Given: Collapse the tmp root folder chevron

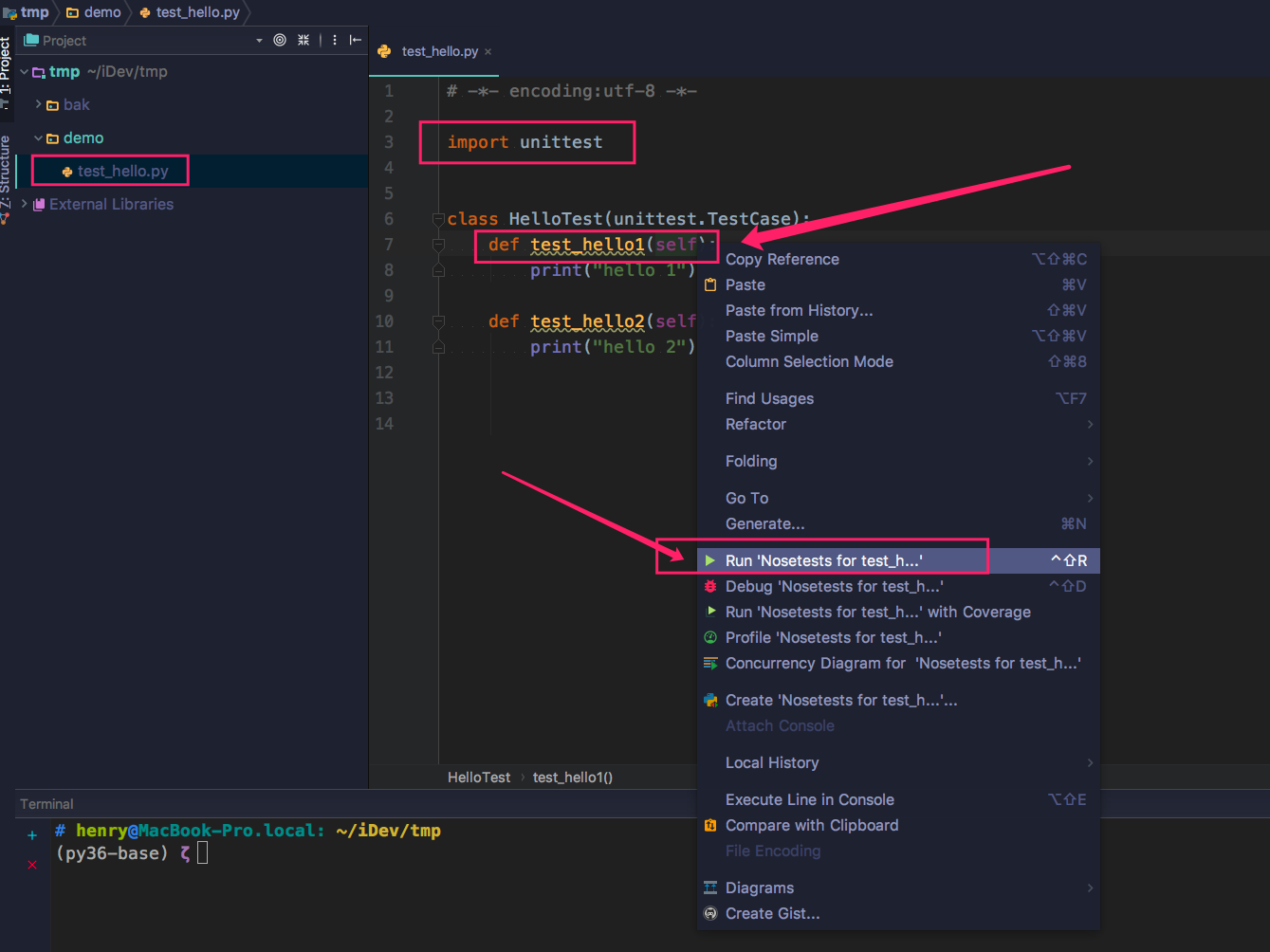Looking at the screenshot, I should 24,72.
